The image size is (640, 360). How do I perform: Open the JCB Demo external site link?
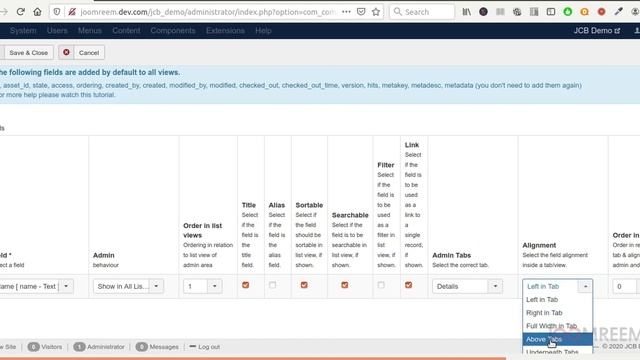(x=596, y=31)
